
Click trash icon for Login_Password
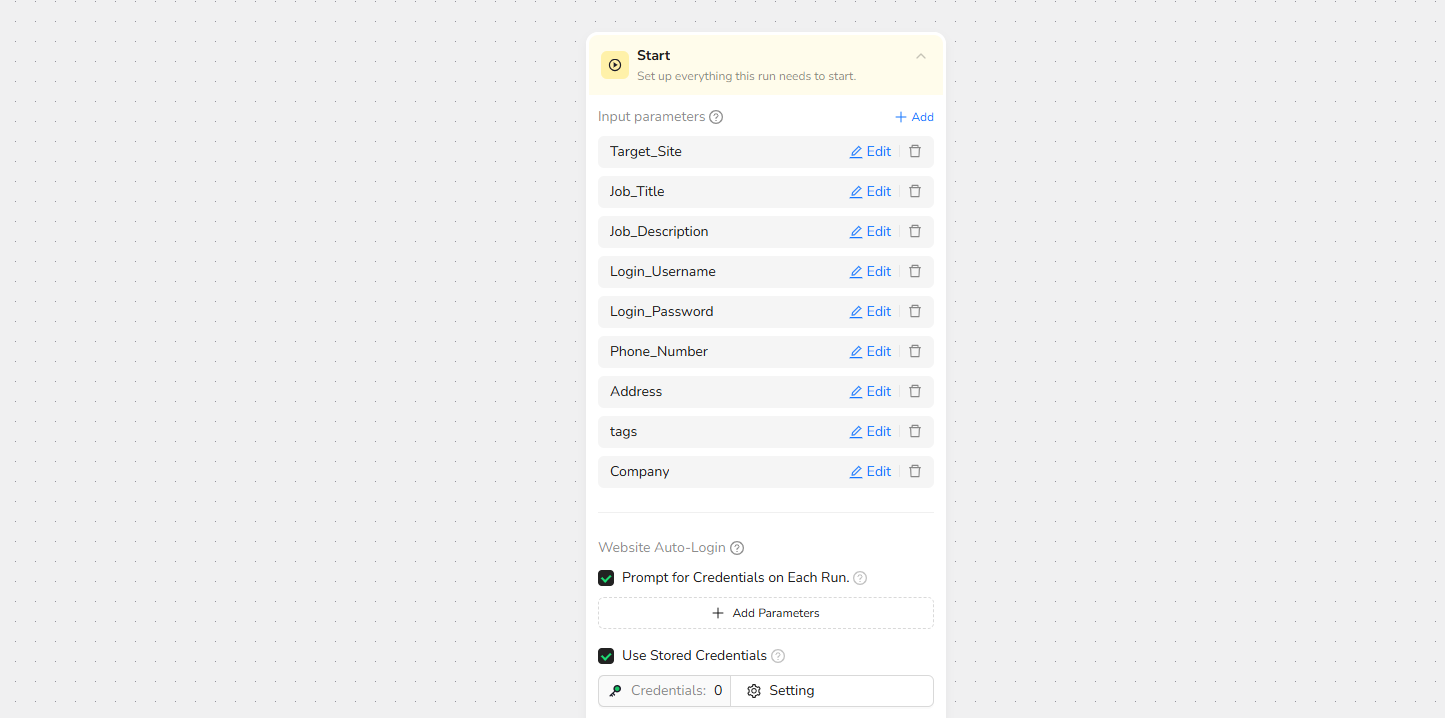click(914, 312)
